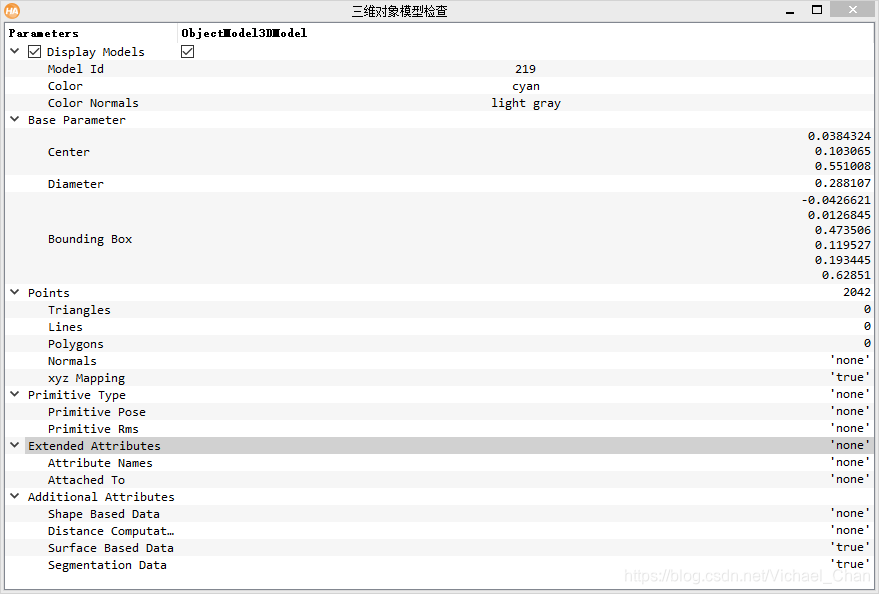Click the Points count value 2042
Viewport: 879px width, 594px height.
click(x=857, y=292)
